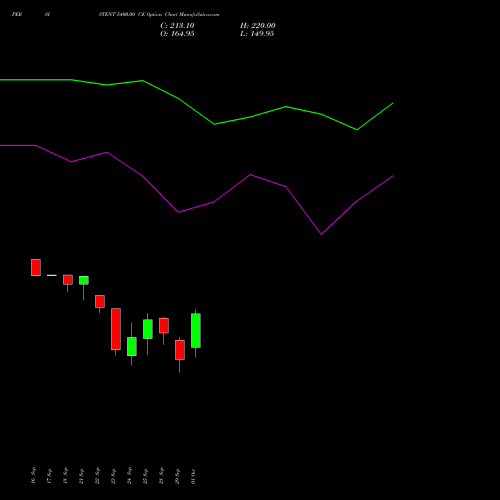Image resolution: width=500 pixels, height=500 pixels.
Task: Click the low value L: 149.95
Action: click(x=257, y=34)
